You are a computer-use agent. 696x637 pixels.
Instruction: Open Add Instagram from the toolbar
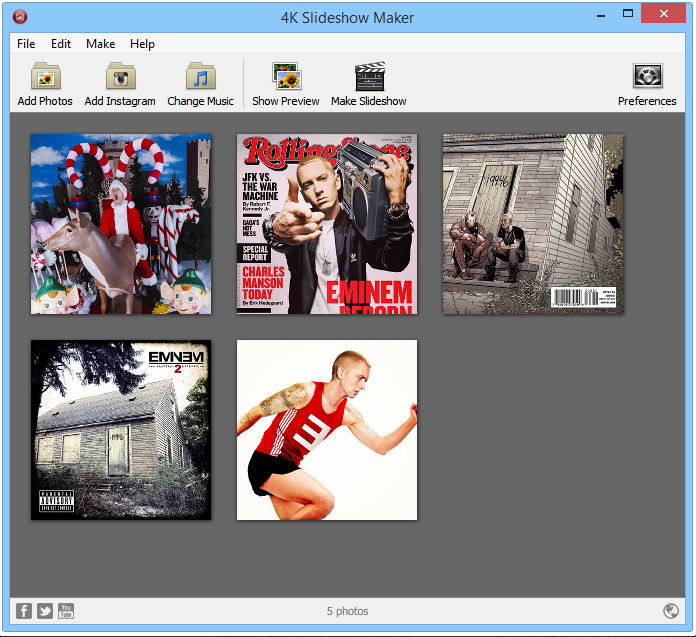(x=120, y=78)
